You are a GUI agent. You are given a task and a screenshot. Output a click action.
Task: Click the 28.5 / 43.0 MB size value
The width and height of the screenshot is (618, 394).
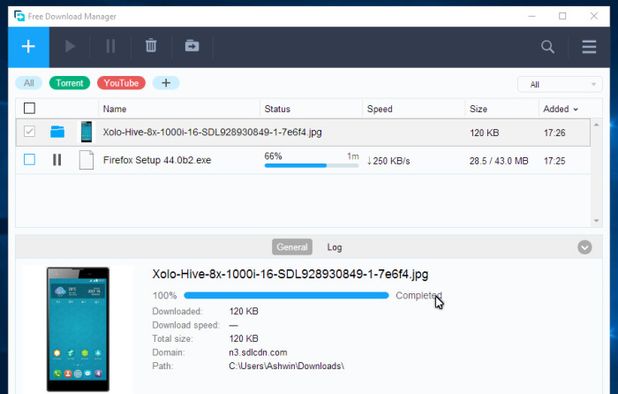pyautogui.click(x=499, y=161)
